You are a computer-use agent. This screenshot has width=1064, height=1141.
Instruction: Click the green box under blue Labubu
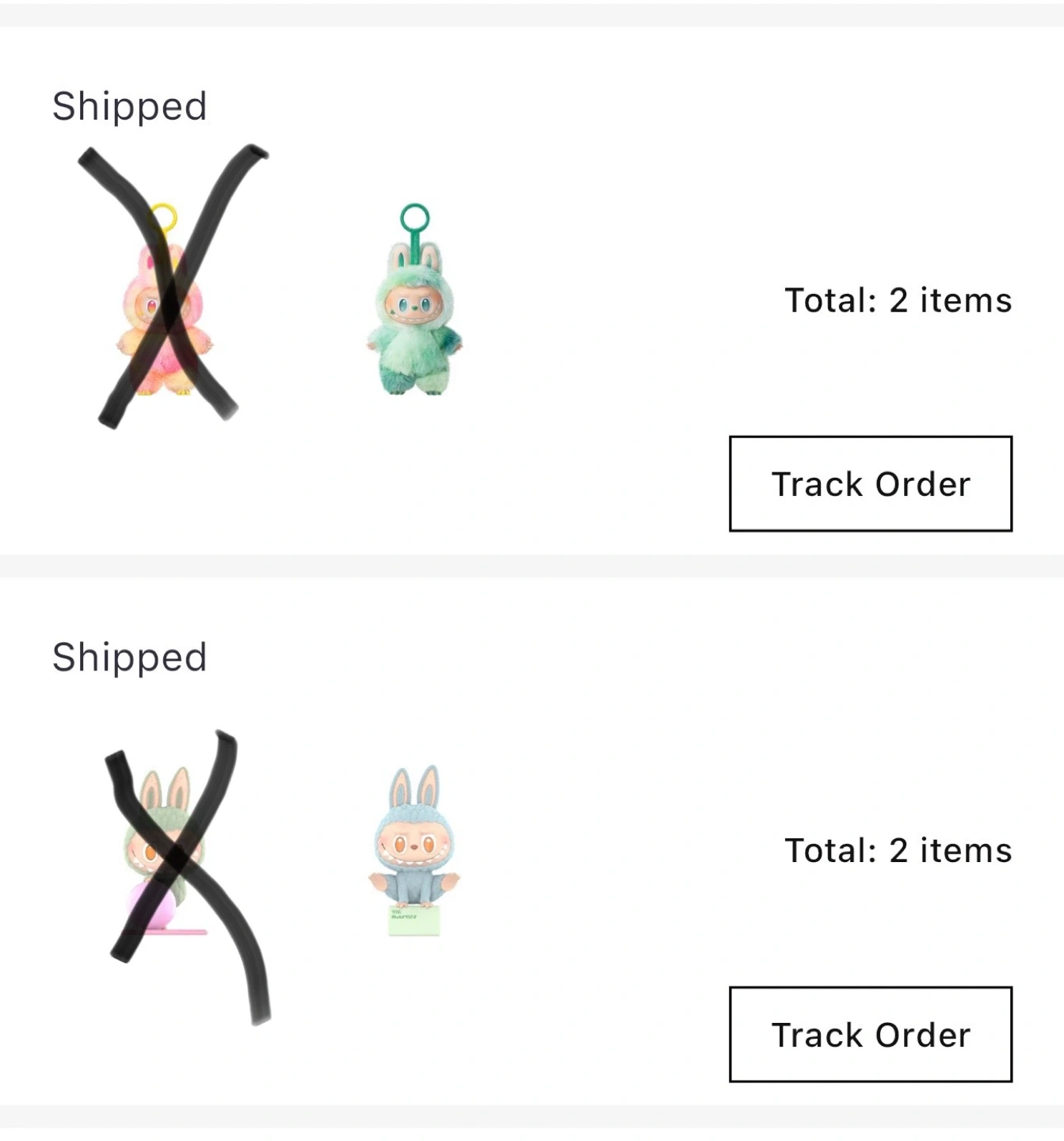[414, 922]
